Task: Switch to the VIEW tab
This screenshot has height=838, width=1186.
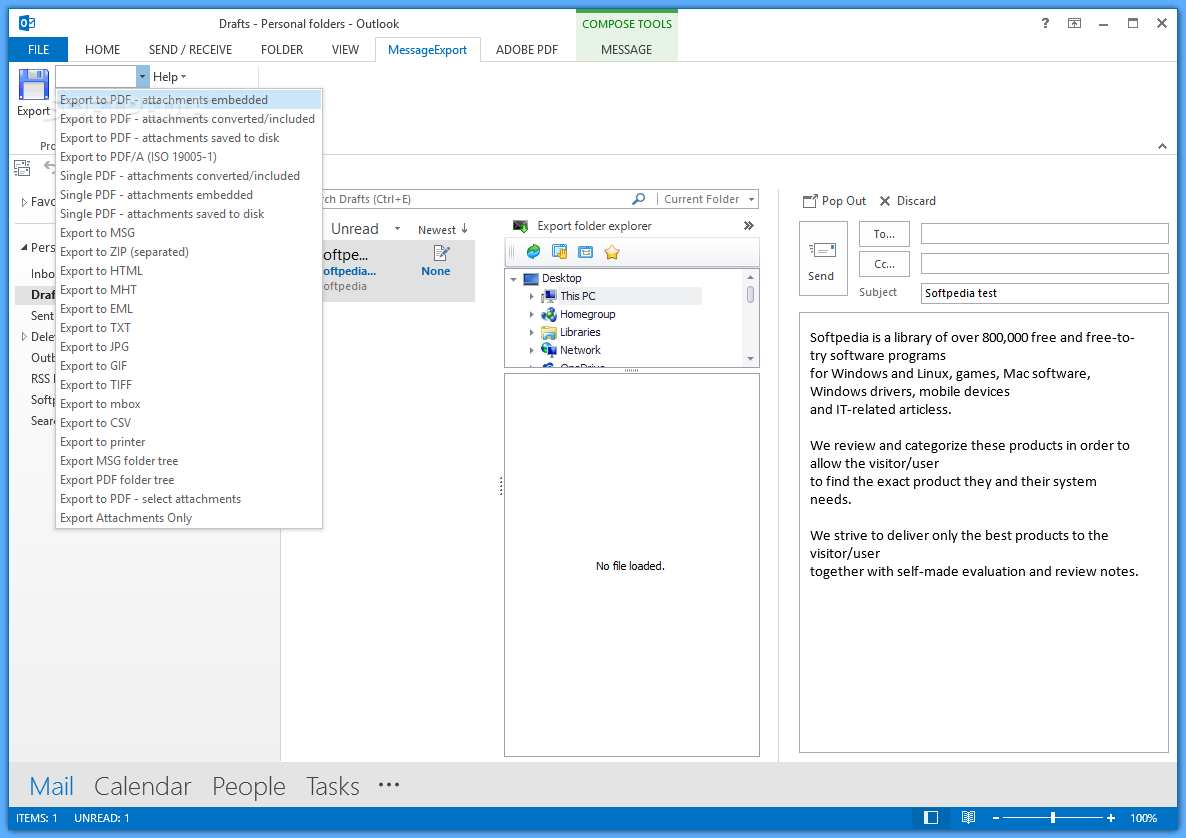Action: pyautogui.click(x=345, y=49)
